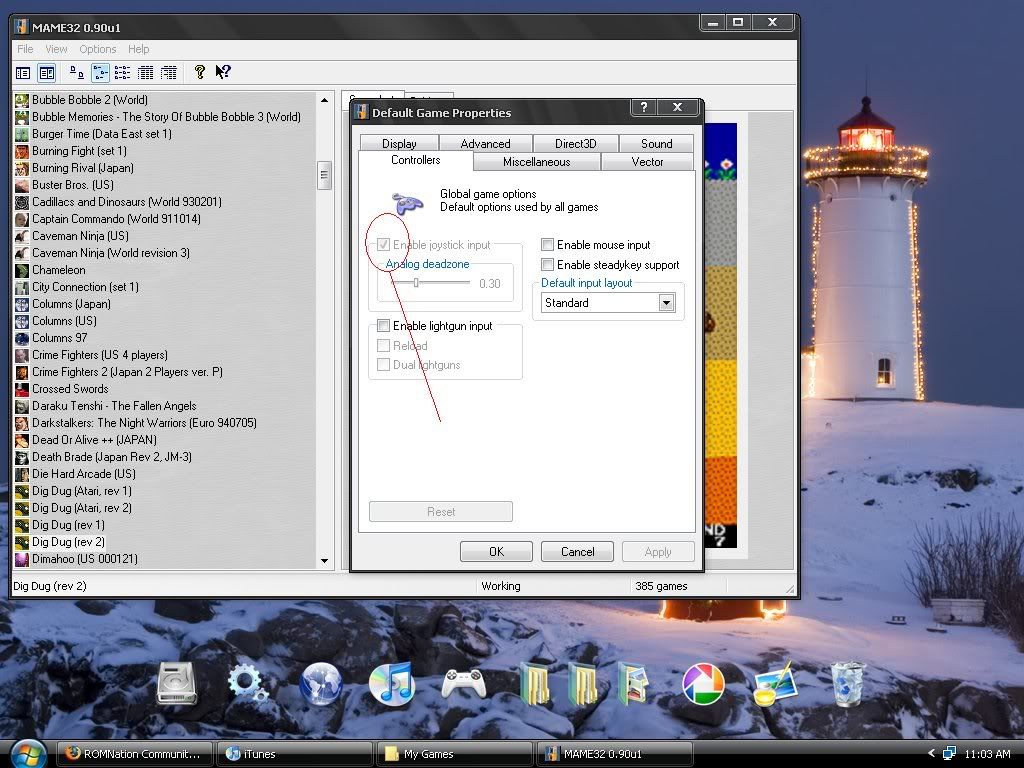
Task: Enable steadykey support checkbox
Action: point(547,264)
